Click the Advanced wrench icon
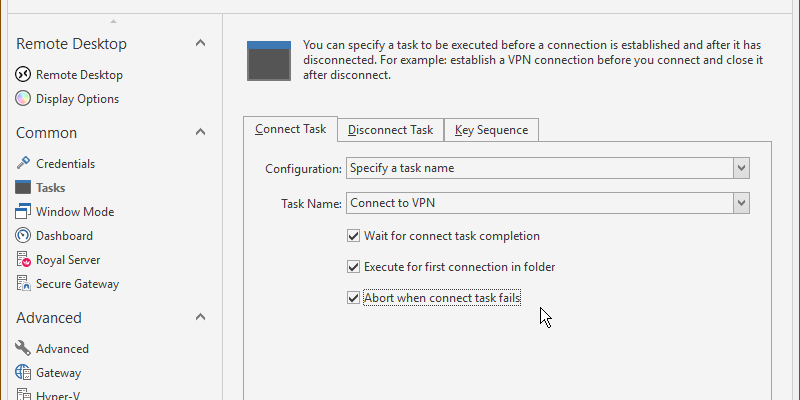 pos(24,349)
